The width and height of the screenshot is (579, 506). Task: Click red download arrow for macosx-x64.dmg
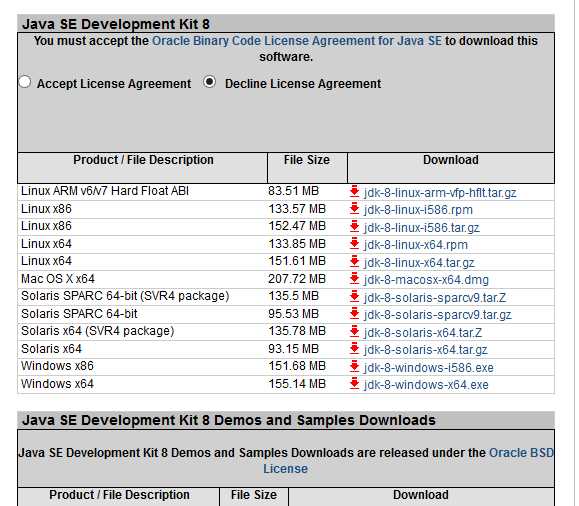[x=354, y=278]
